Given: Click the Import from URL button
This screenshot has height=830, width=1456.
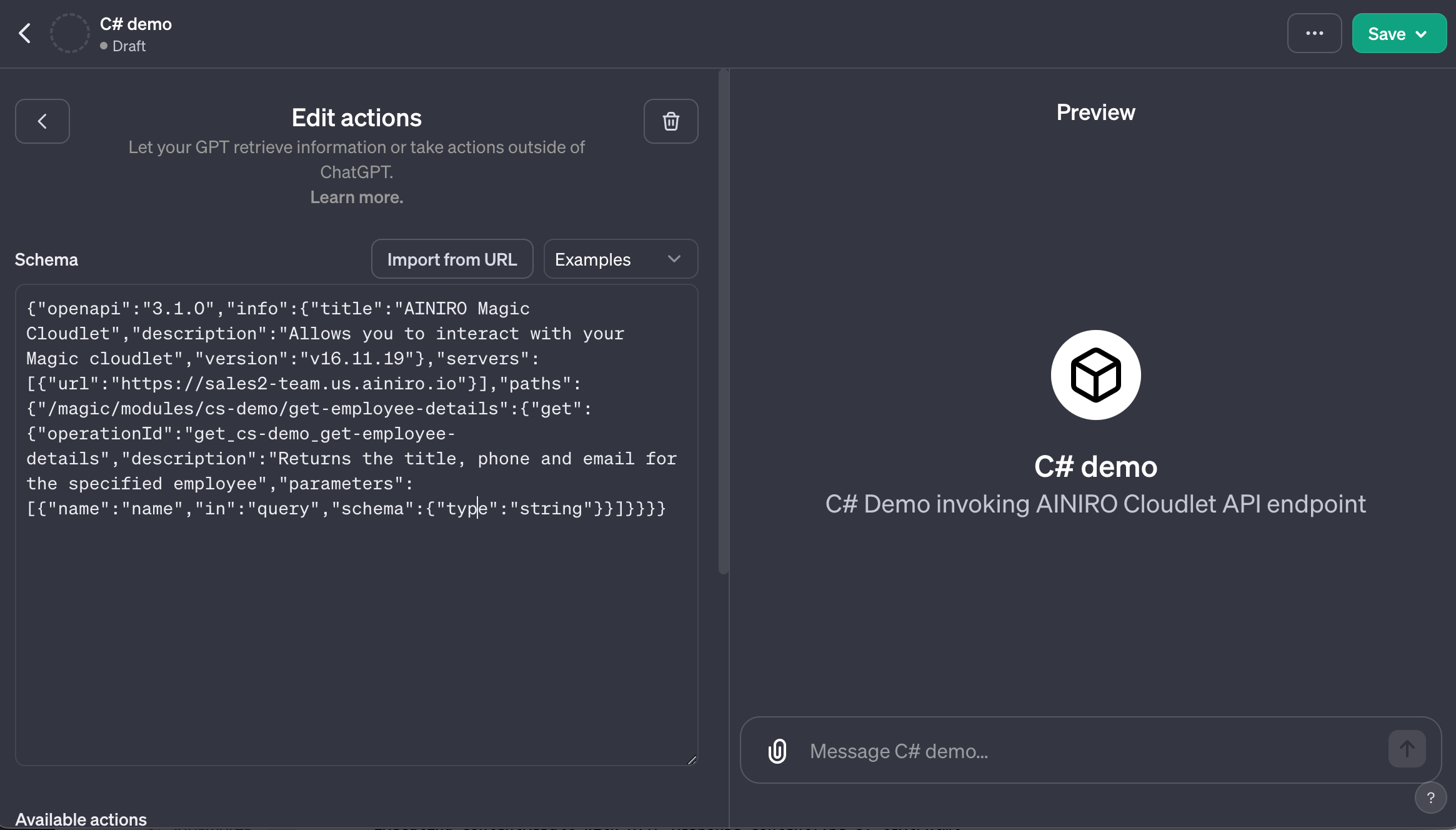Looking at the screenshot, I should [452, 259].
